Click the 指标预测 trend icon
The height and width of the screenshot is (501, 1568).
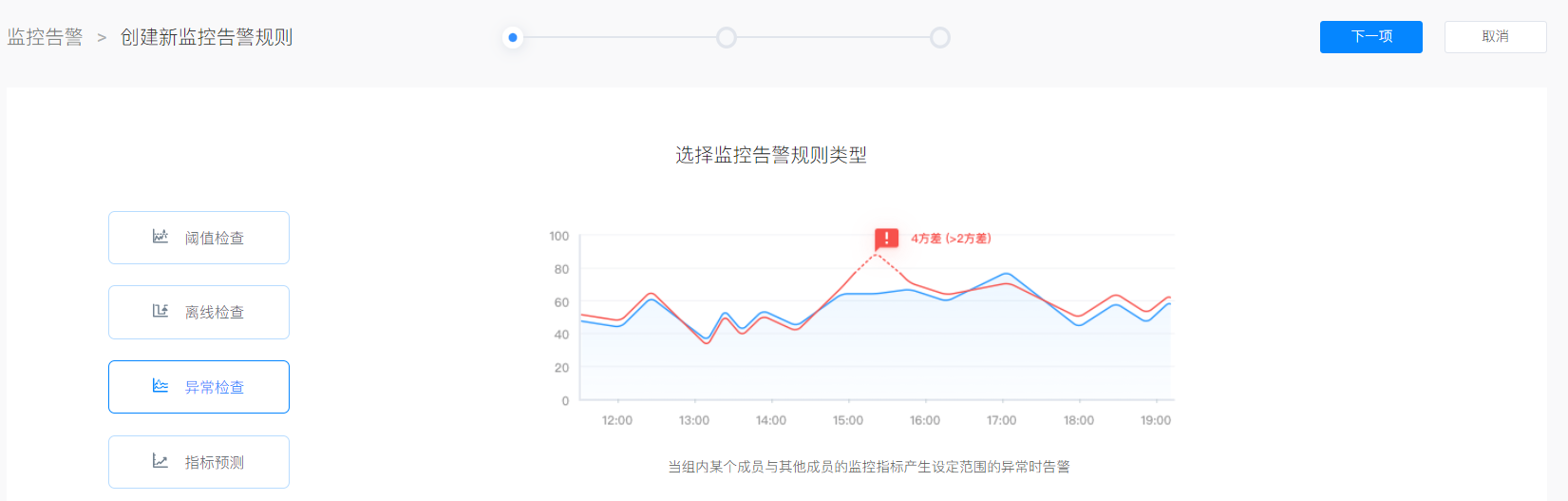161,461
